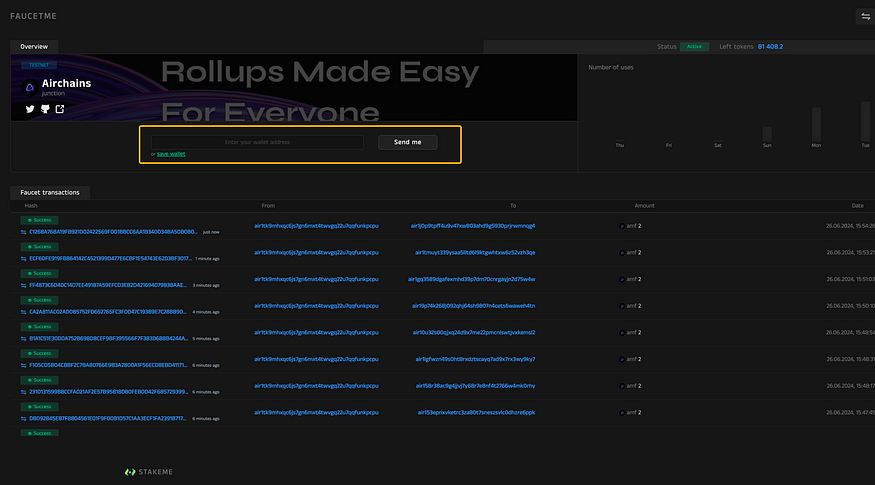Click Success badge above hash C1268A768A
The image size is (875, 485).
[x=40, y=220]
